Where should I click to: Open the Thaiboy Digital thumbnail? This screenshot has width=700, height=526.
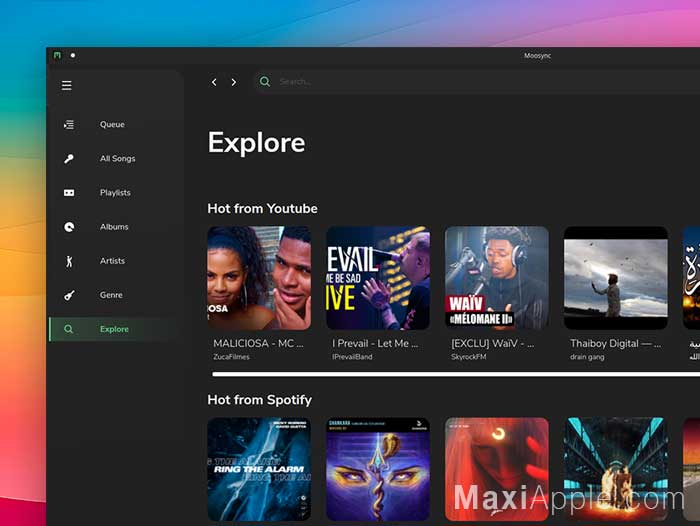coord(616,278)
